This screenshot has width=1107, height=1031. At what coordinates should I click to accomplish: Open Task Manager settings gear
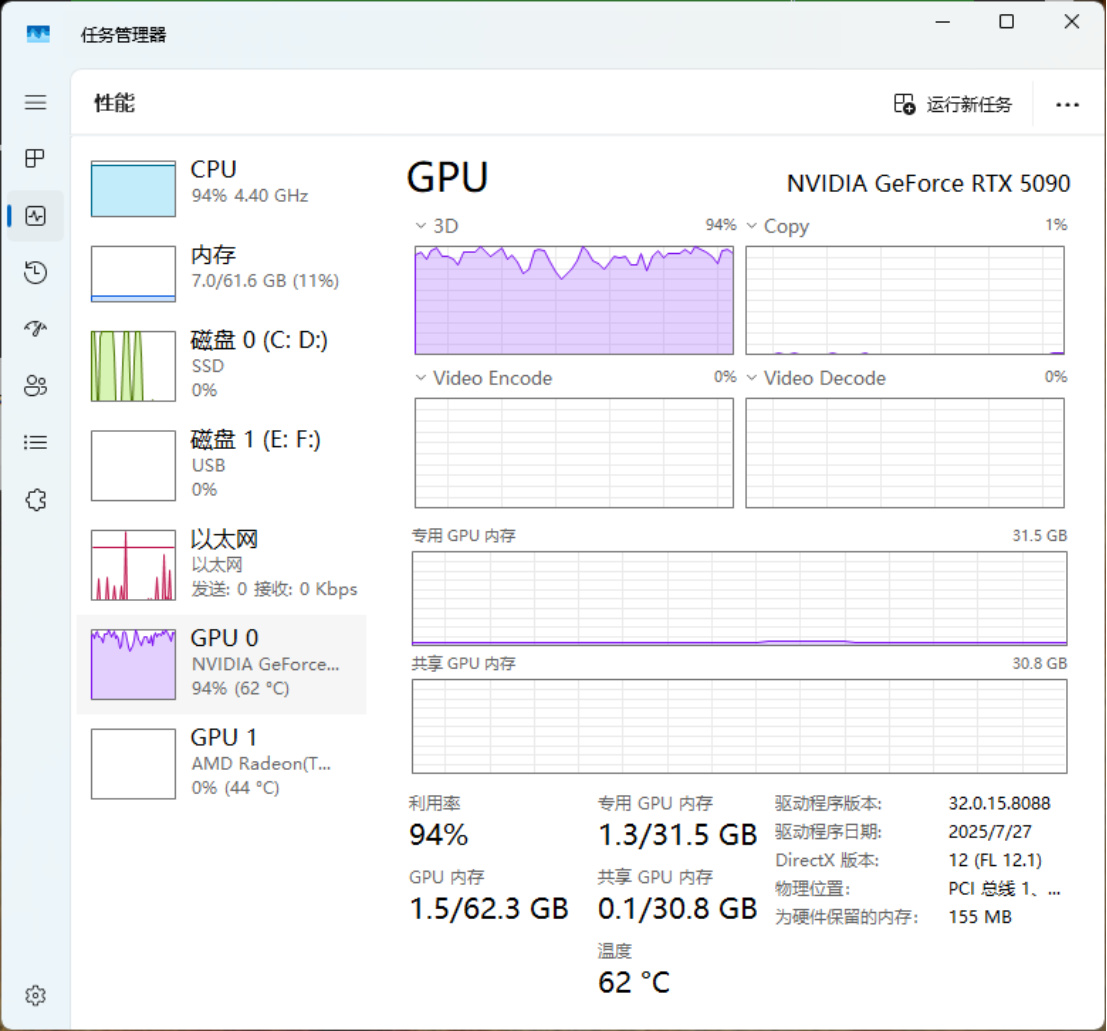click(x=36, y=996)
